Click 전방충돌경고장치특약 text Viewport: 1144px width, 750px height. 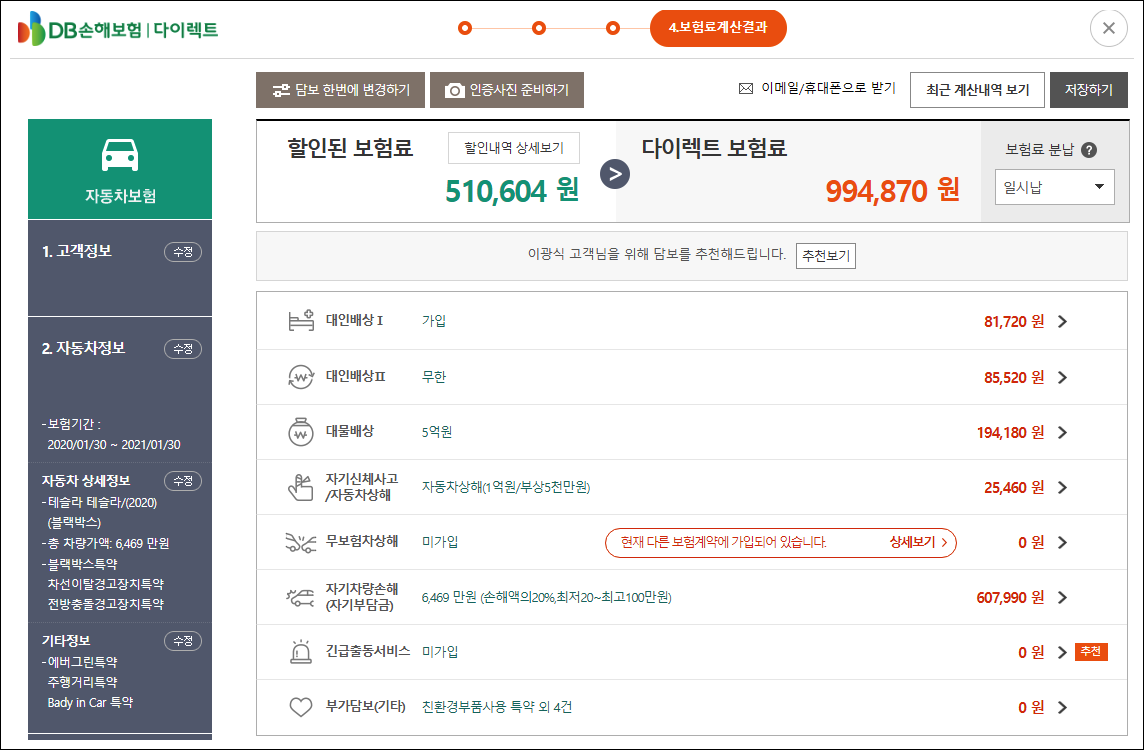click(x=106, y=604)
